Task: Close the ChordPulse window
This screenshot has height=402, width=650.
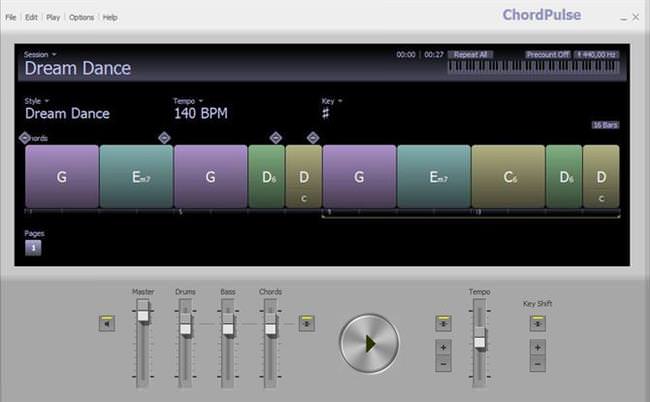Action: click(635, 17)
